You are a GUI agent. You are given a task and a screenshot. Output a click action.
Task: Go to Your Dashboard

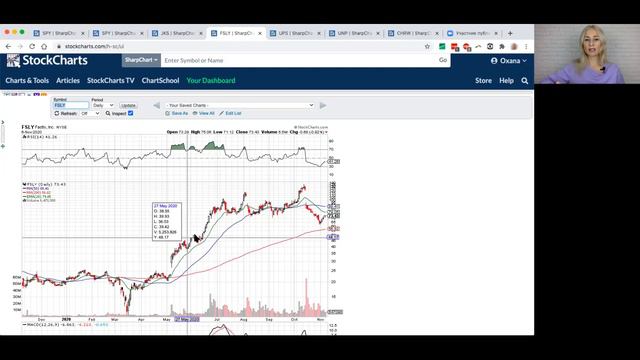tap(211, 80)
